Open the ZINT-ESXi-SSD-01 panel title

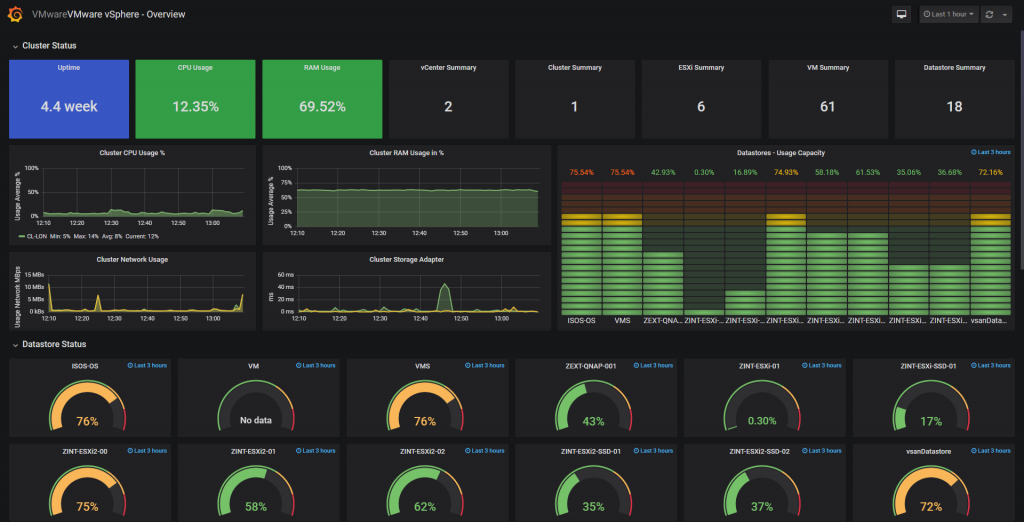click(x=929, y=366)
